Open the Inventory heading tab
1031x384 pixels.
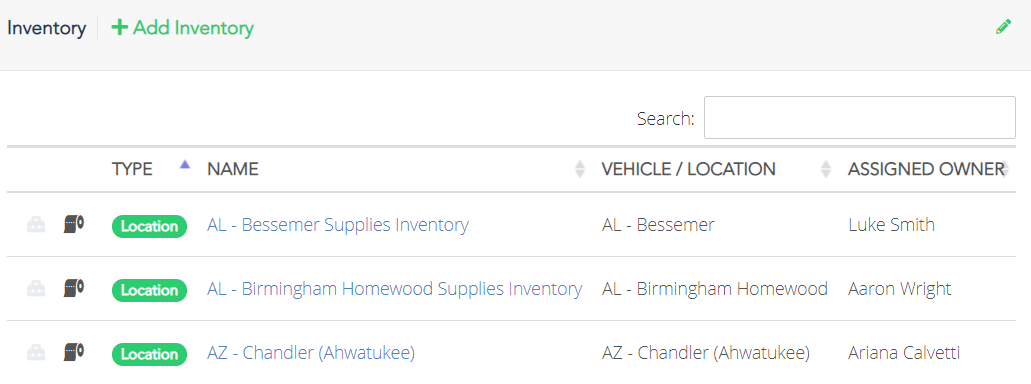pyautogui.click(x=47, y=28)
